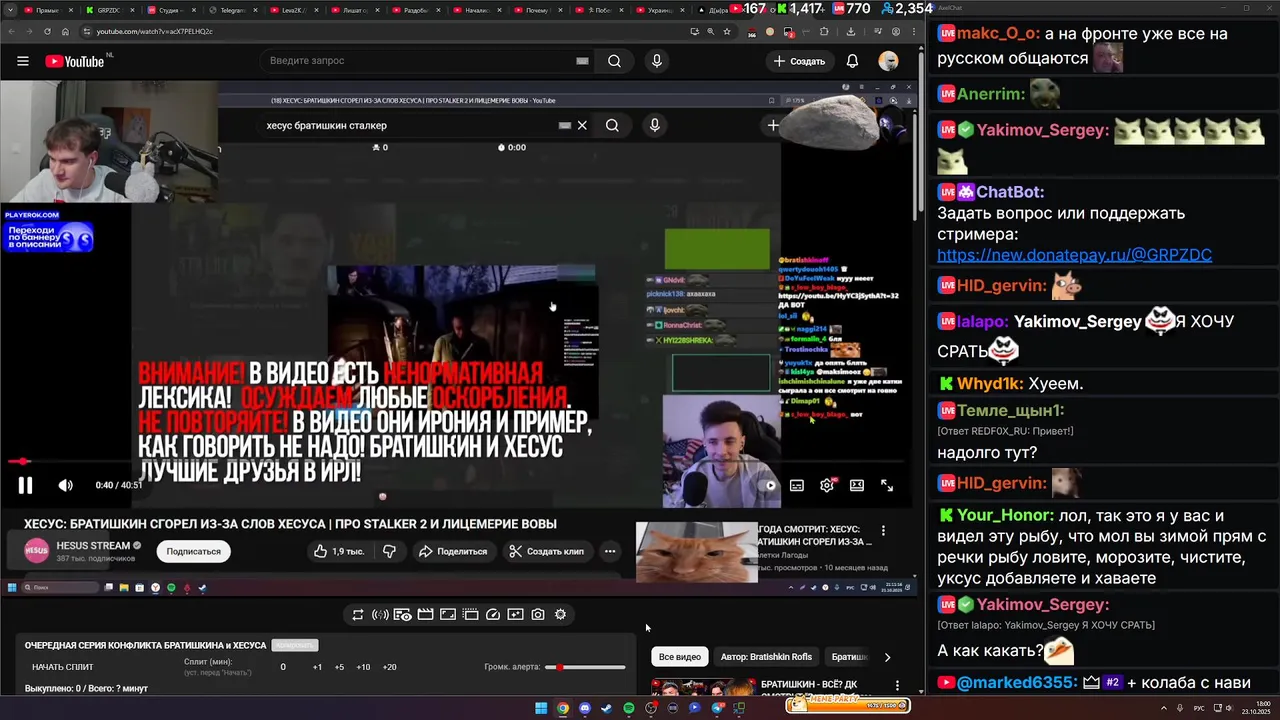Open the more actions ellipsis under video

[609, 551]
